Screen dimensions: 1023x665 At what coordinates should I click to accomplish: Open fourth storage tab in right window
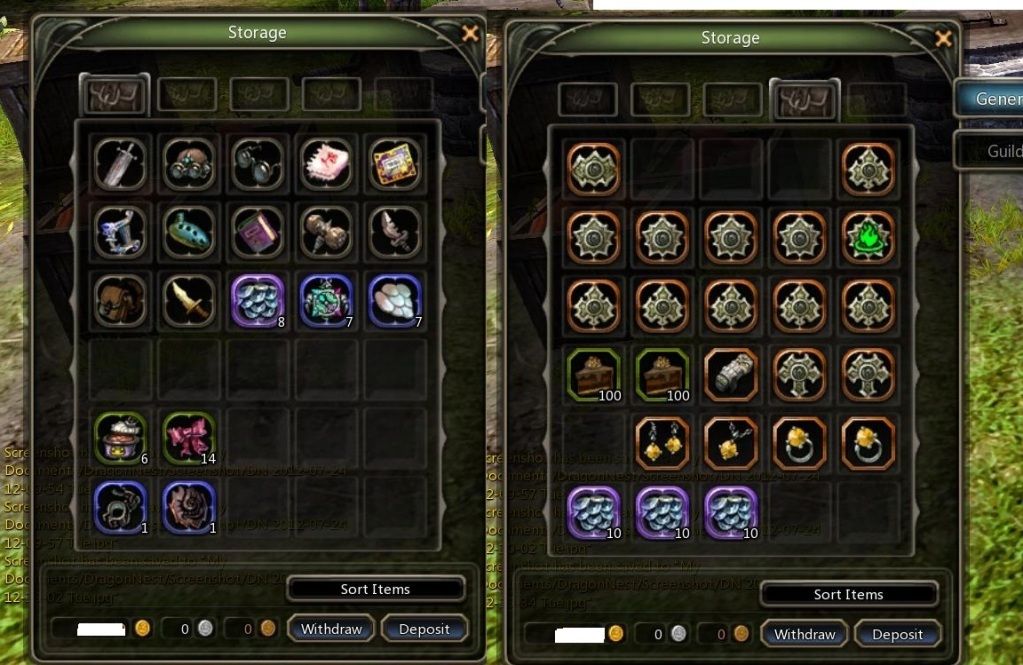tap(804, 101)
